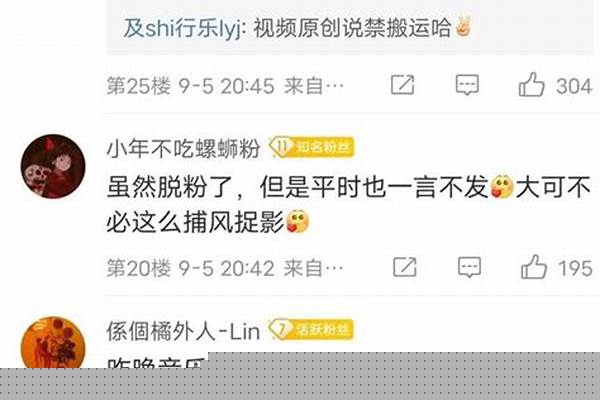Share the 20th floor comment via repost icon
The width and height of the screenshot is (600, 400).
(x=405, y=267)
